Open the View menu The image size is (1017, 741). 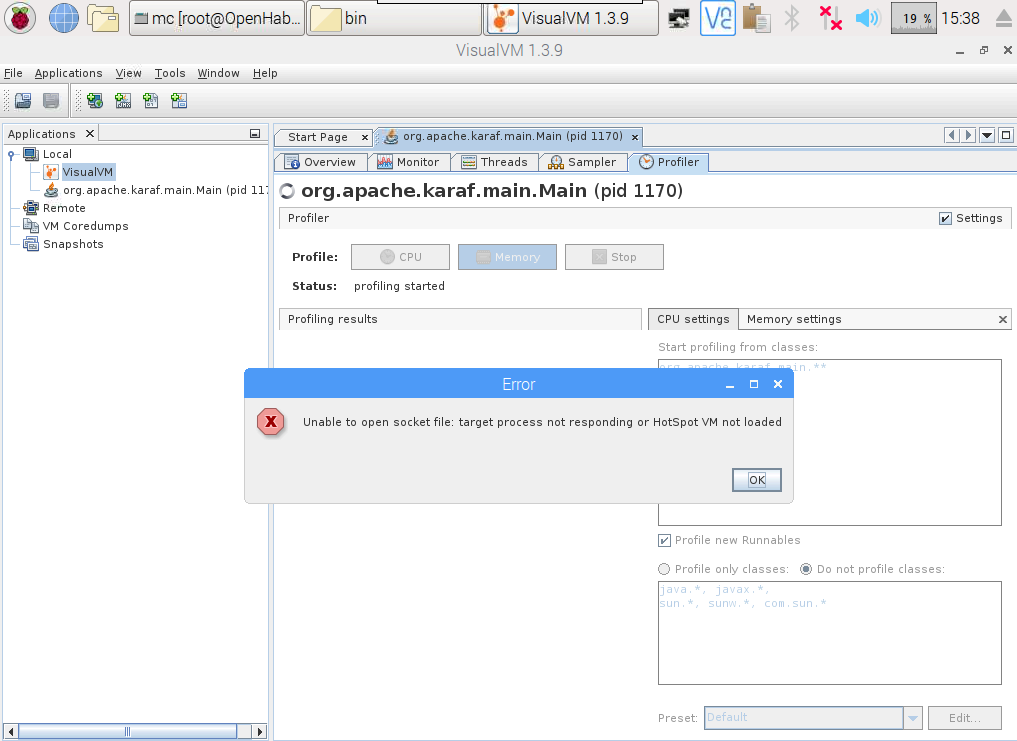click(128, 73)
